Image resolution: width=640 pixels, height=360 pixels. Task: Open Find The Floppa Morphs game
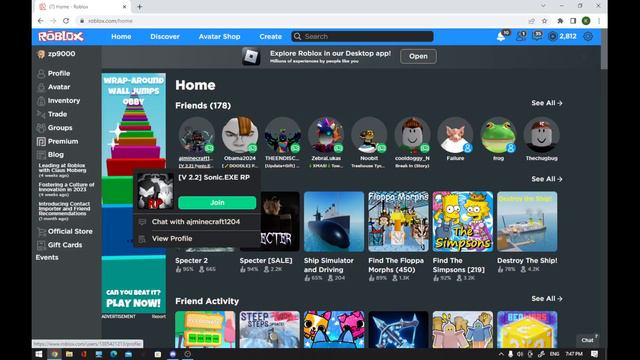click(398, 222)
